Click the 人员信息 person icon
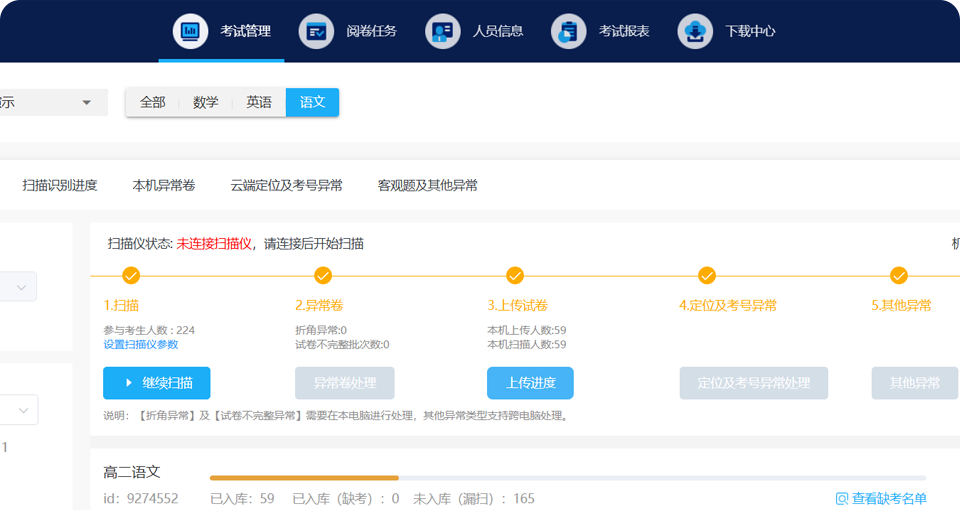The image size is (960, 510). point(442,31)
